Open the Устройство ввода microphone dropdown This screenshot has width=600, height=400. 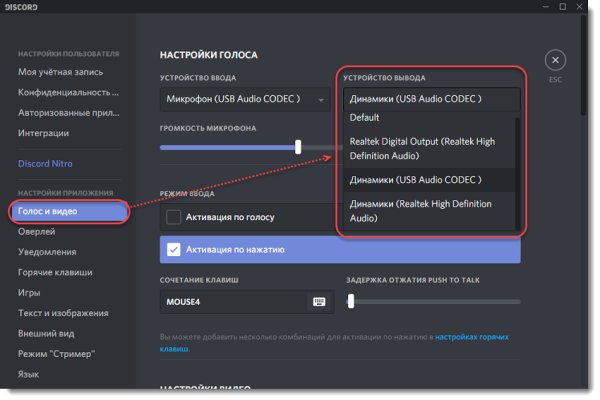(245, 99)
